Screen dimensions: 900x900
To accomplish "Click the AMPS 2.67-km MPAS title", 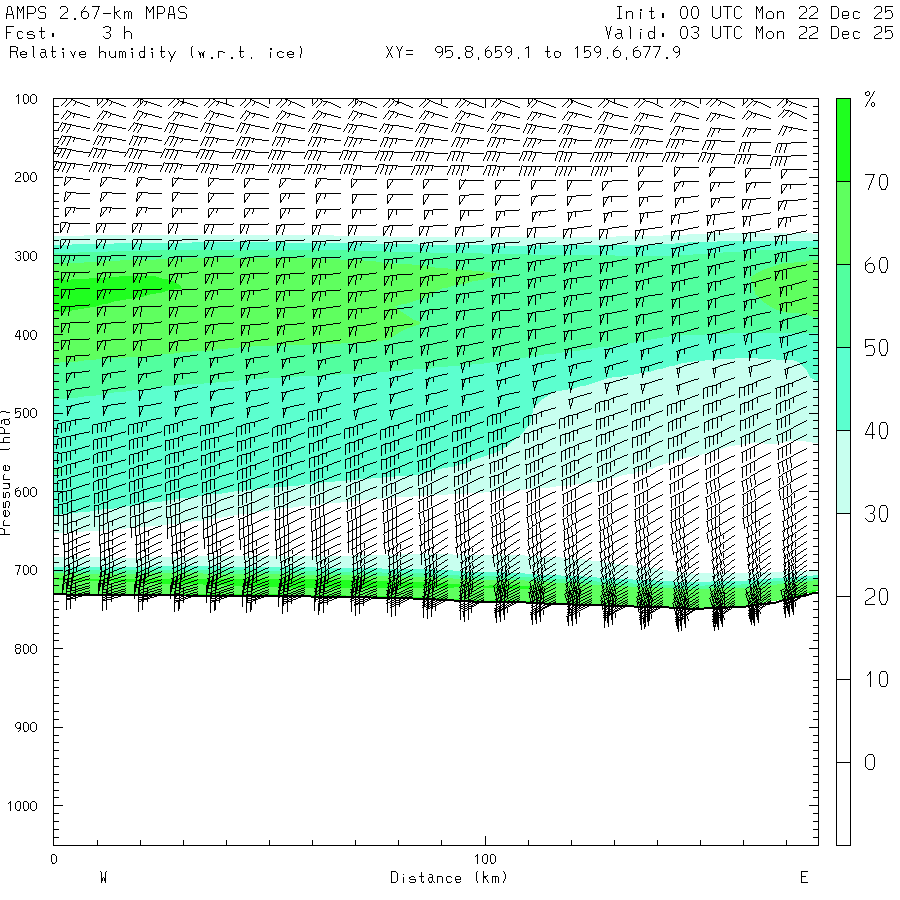I will [96, 13].
